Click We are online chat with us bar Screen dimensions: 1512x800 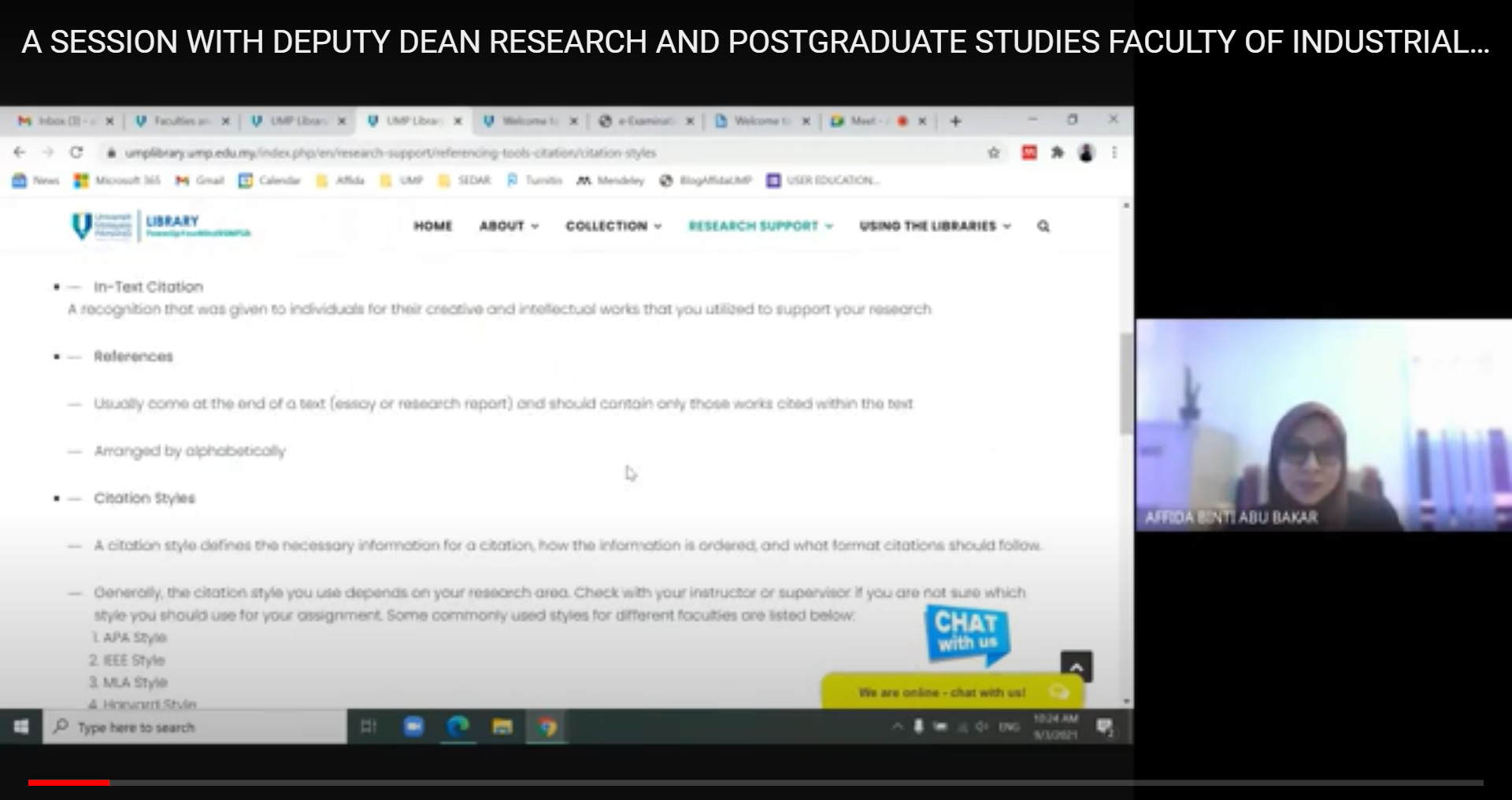953,691
